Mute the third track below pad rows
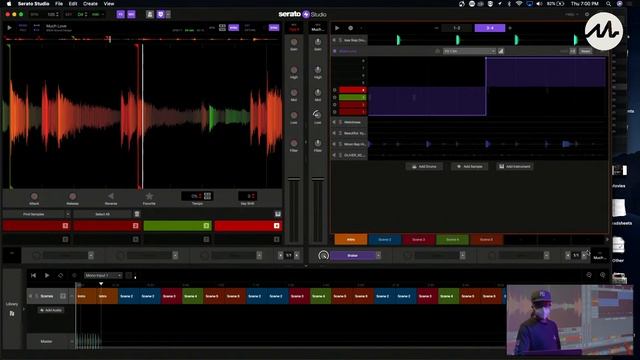This screenshot has height=360, width=640. 334,144
